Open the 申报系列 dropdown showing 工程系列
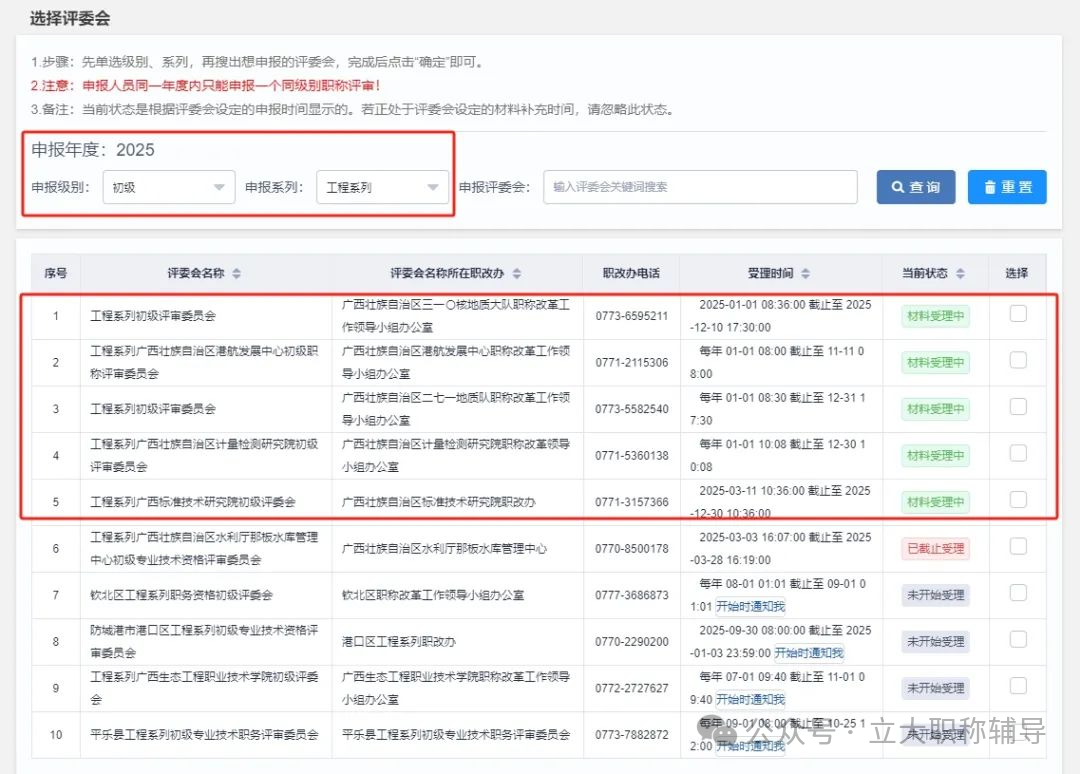The width and height of the screenshot is (1080, 774). point(382,187)
